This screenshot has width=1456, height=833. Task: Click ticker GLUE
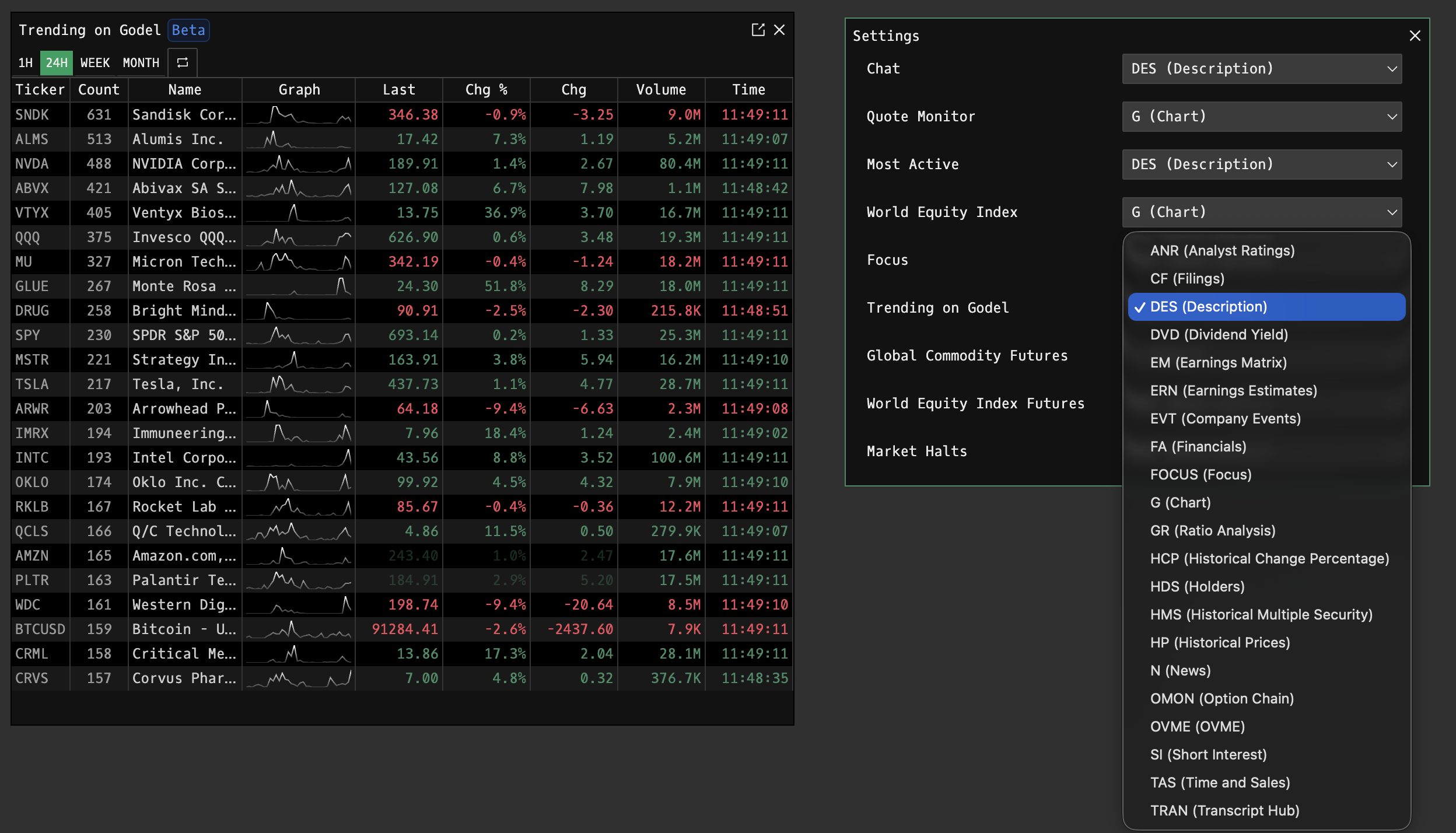pyautogui.click(x=32, y=286)
